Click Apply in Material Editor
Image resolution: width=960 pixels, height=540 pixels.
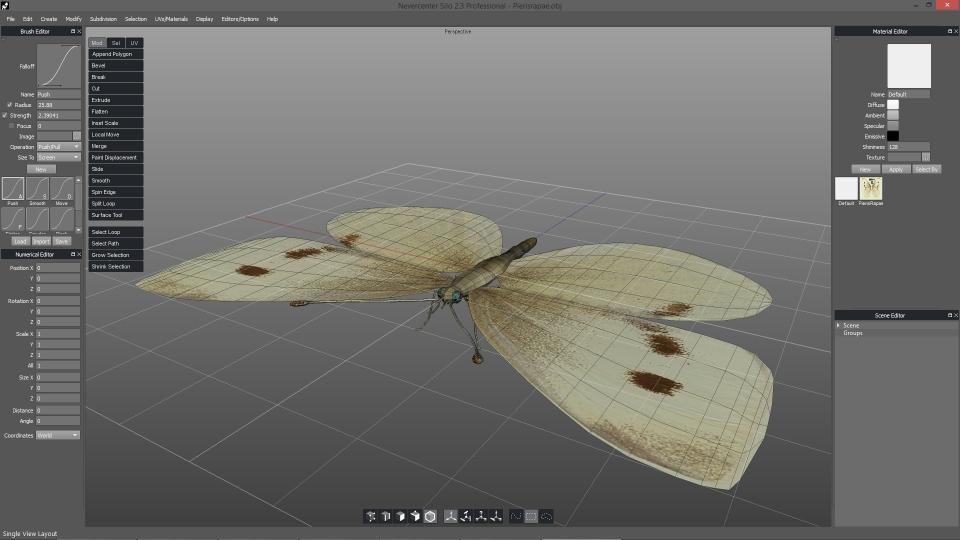point(896,169)
